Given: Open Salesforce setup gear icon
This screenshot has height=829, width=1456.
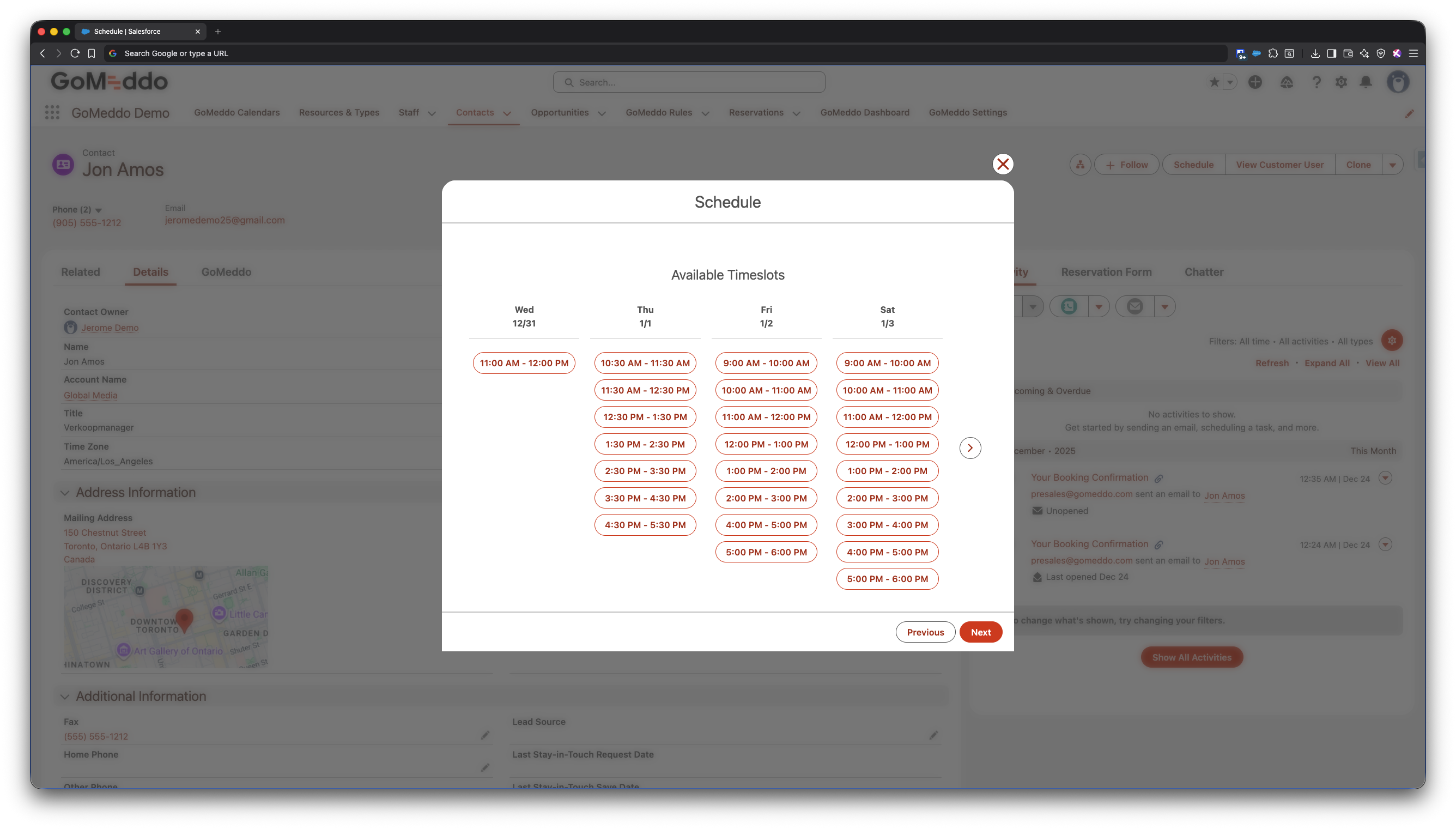Looking at the screenshot, I should [1341, 82].
